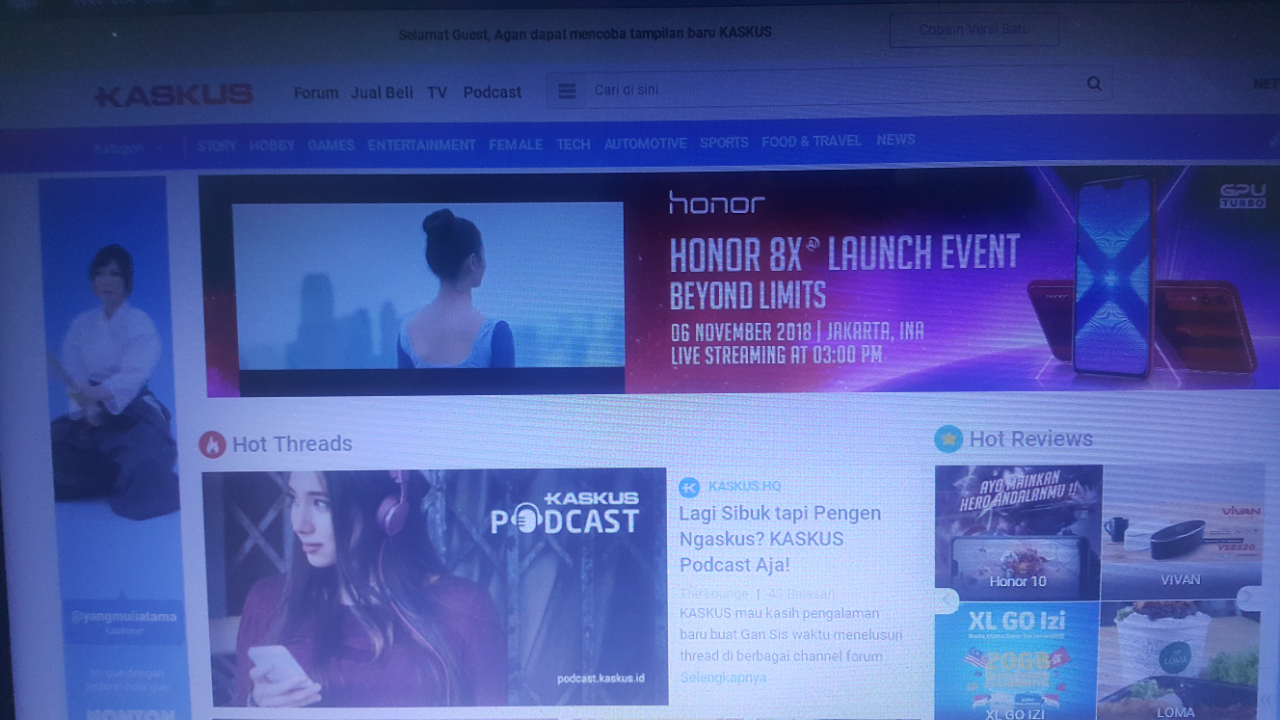Open the KASKUS.HQ profile link
The height and width of the screenshot is (720, 1280).
[x=744, y=487]
